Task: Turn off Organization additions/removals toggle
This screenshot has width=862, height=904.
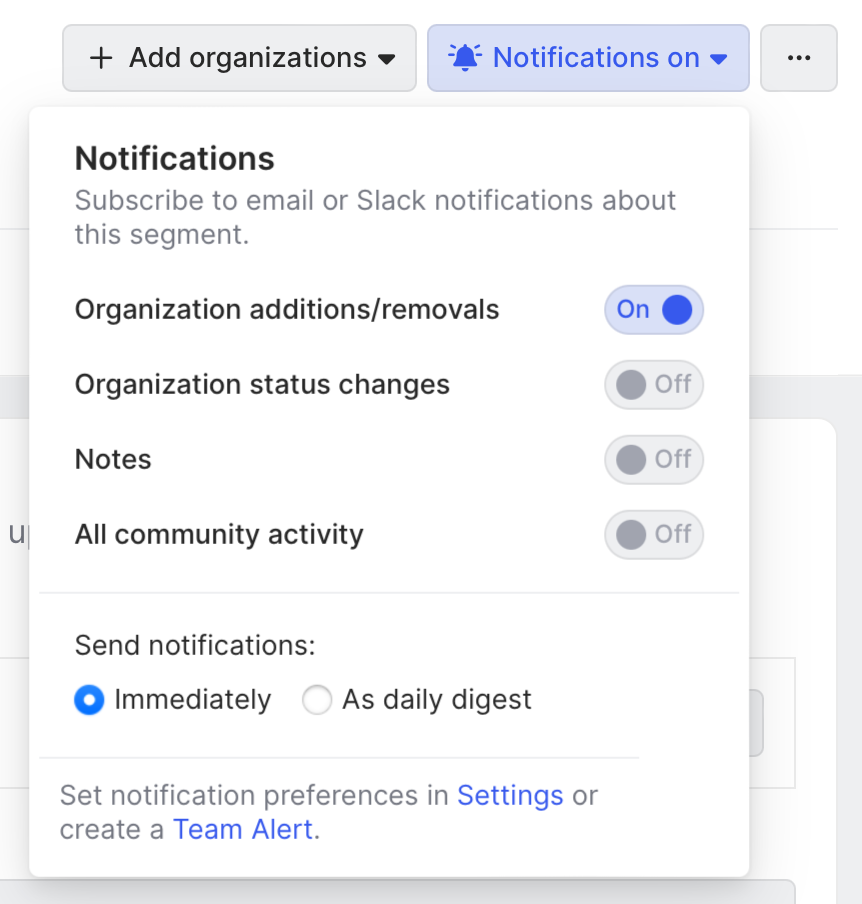Action: point(654,310)
